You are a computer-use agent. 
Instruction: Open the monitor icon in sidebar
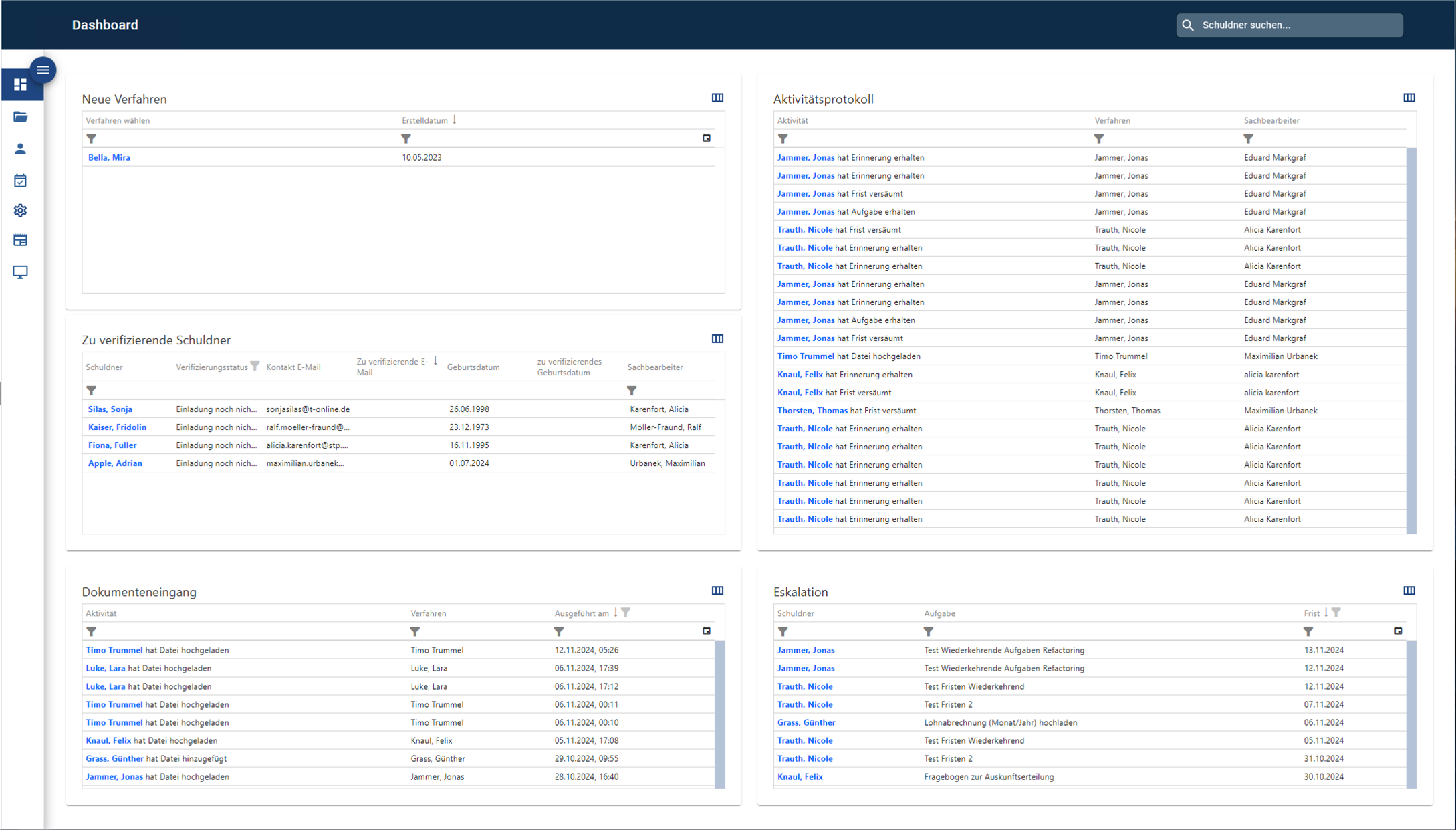pyautogui.click(x=21, y=272)
